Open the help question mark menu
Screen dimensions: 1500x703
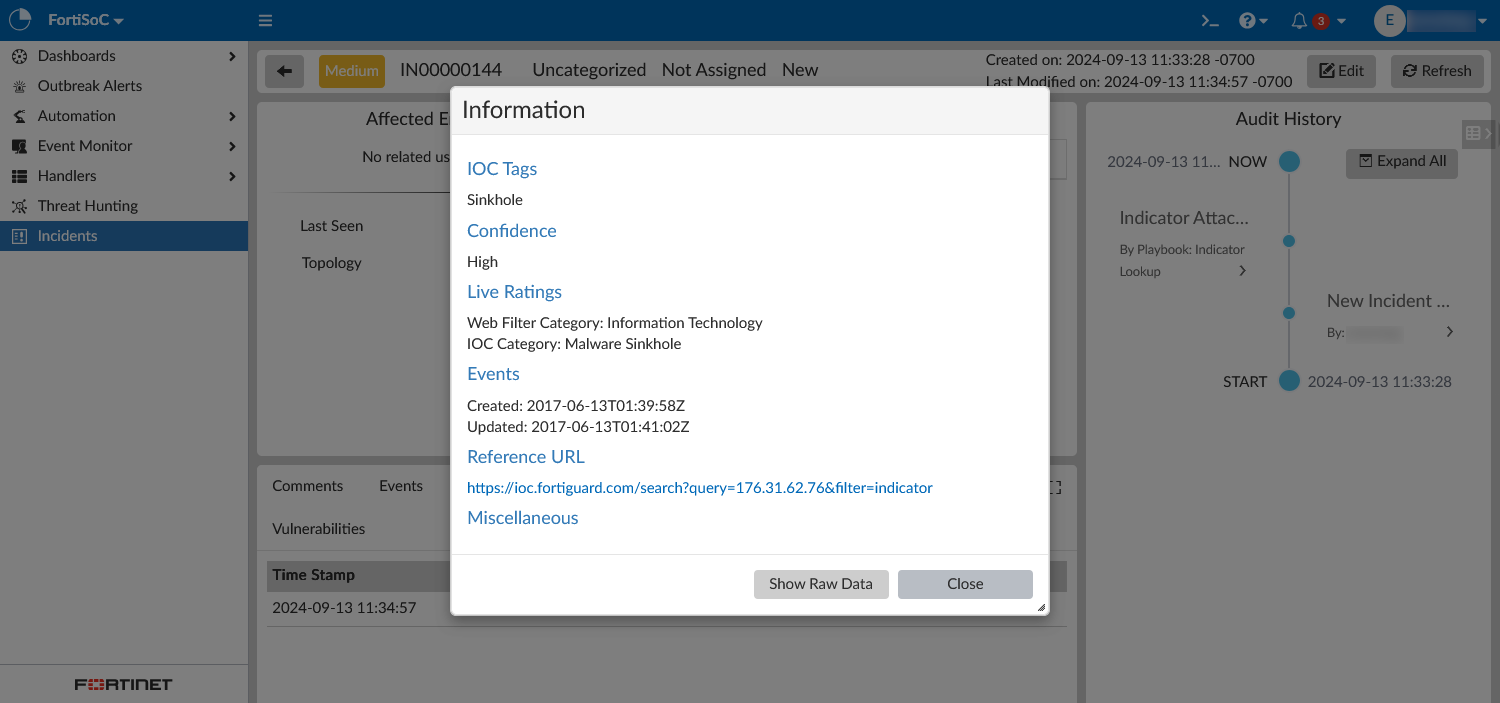(1252, 21)
